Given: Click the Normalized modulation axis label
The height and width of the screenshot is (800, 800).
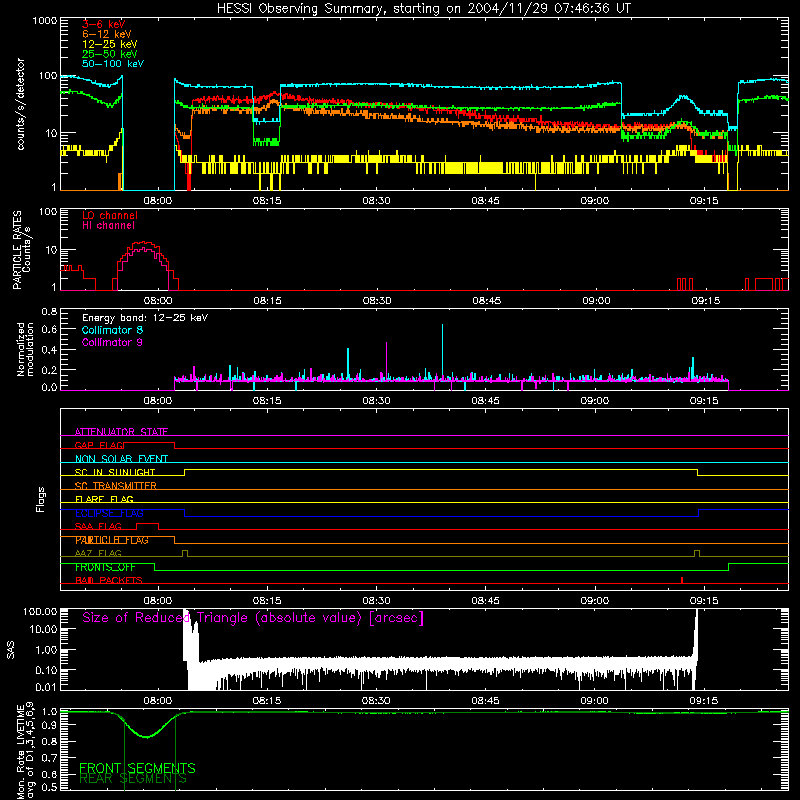Looking at the screenshot, I should 25,349.
